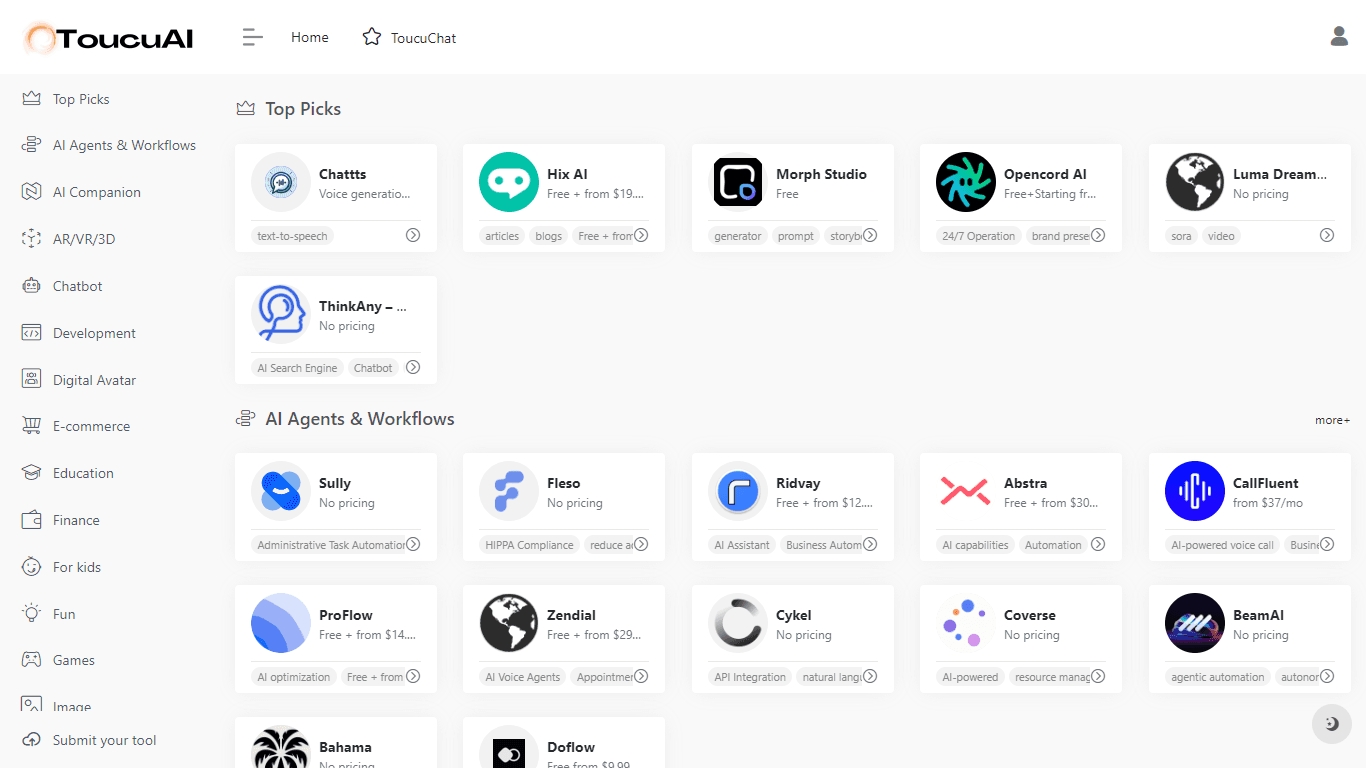Screen dimensions: 1366x768
Task: Click Submit your tool link
Action: 104,740
